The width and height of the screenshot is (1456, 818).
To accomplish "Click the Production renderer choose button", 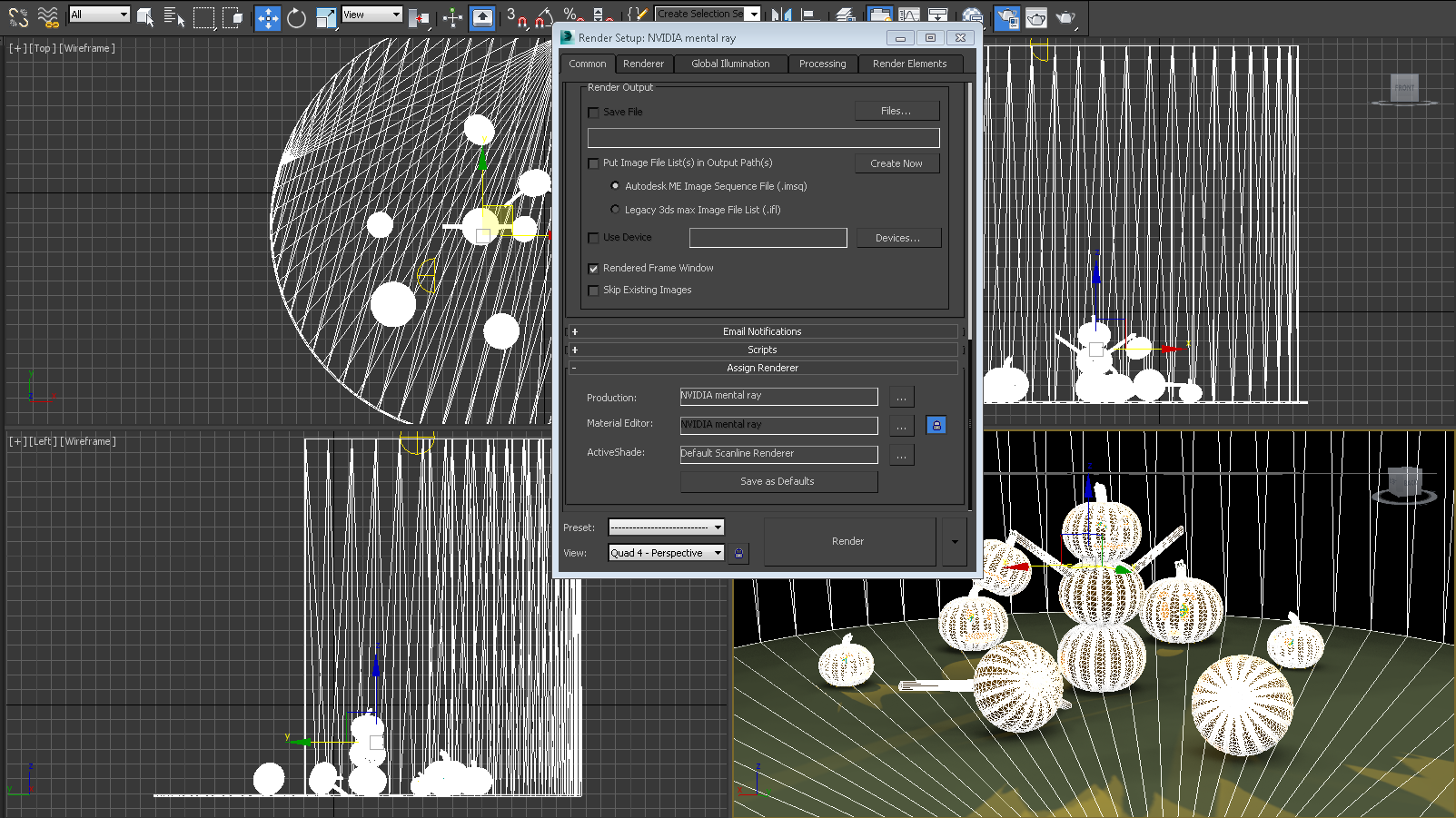I will 901,398.
